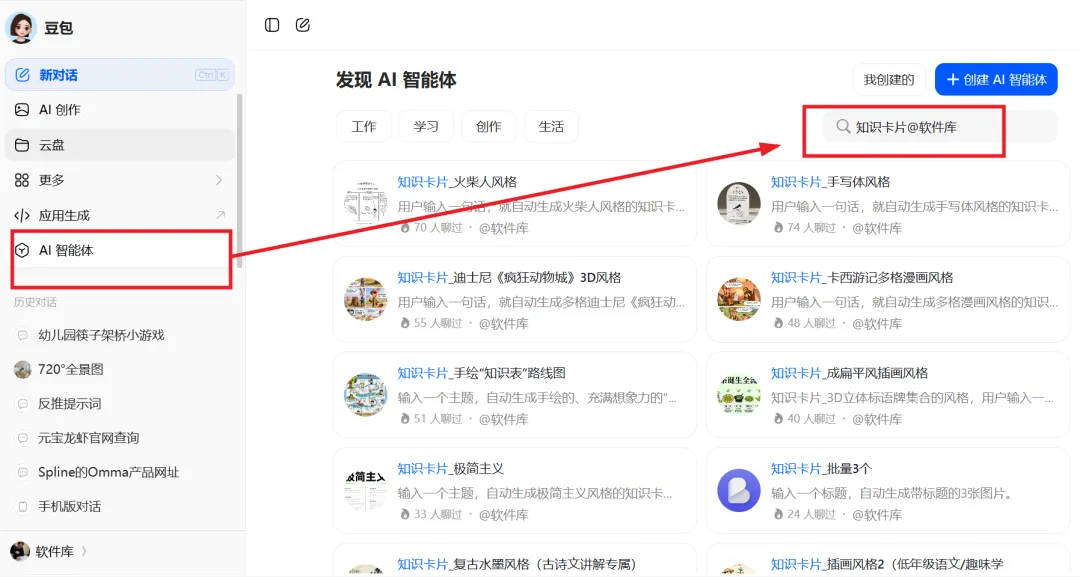1080x577 pixels.
Task: Click thumbnail of 迪士尼 3D风格 card
Action: pyautogui.click(x=366, y=299)
